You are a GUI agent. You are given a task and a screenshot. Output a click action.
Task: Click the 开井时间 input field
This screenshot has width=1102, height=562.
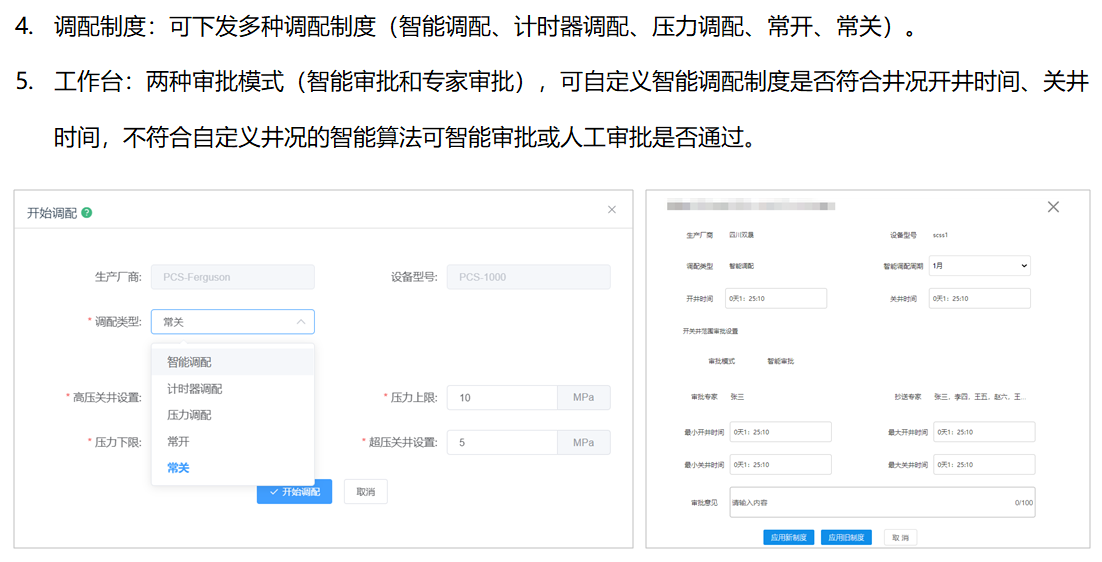click(x=776, y=298)
